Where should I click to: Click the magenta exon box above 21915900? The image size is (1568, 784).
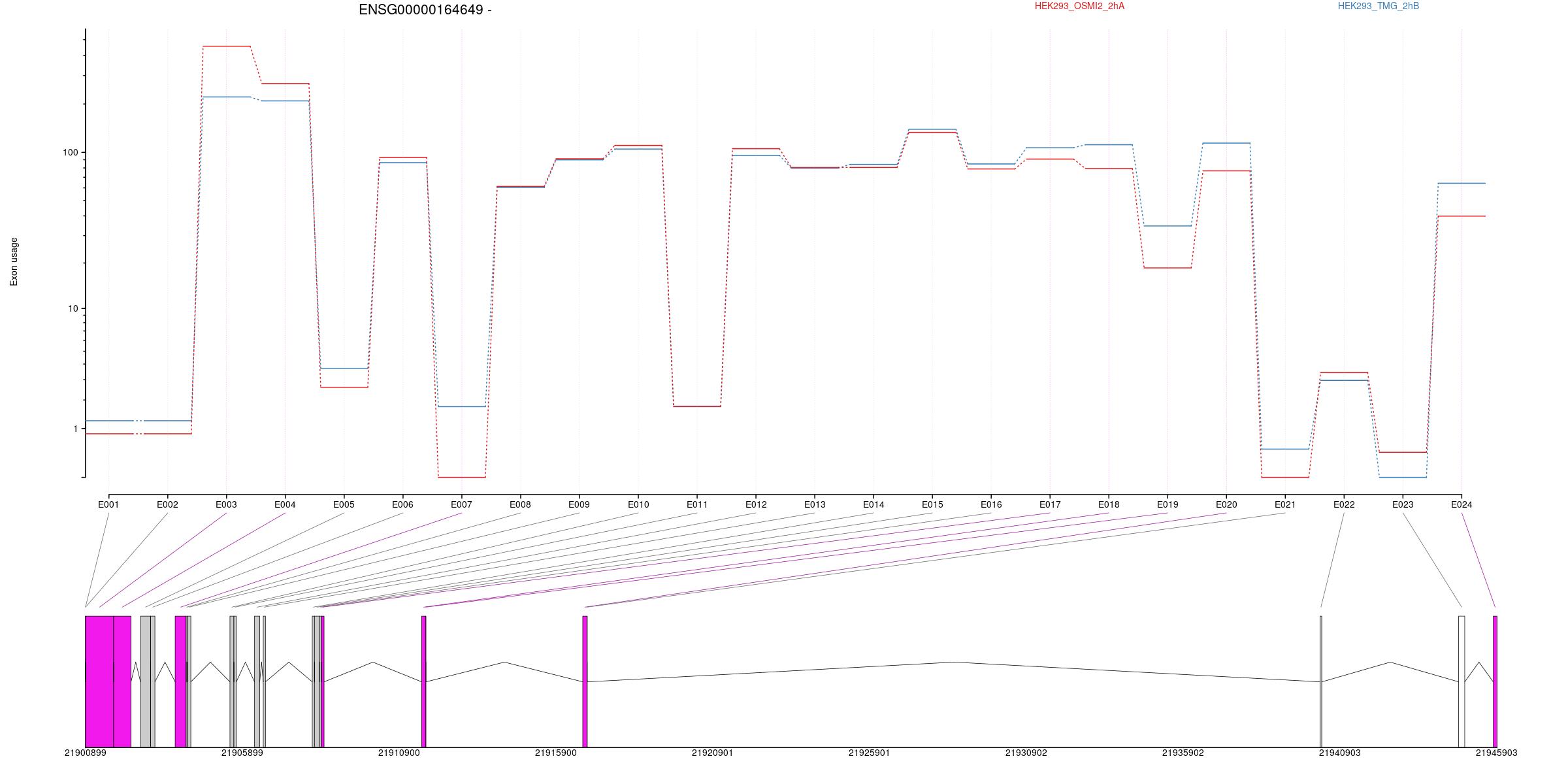[585, 681]
